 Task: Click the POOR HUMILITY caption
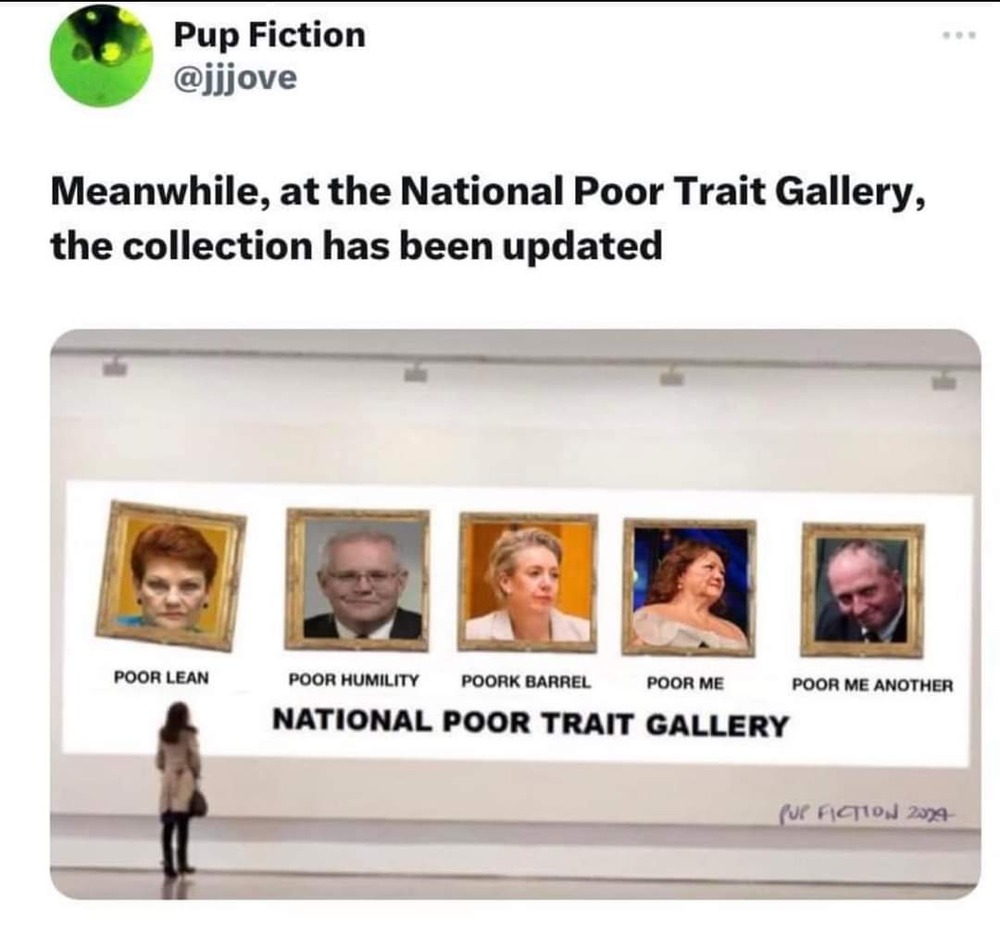[354, 680]
